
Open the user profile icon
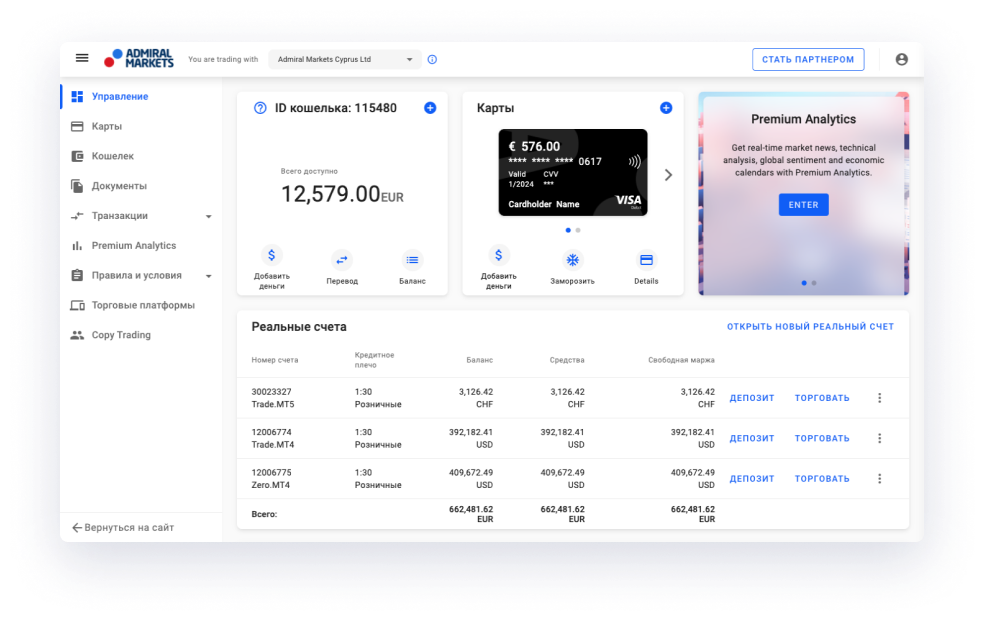[x=901, y=59]
